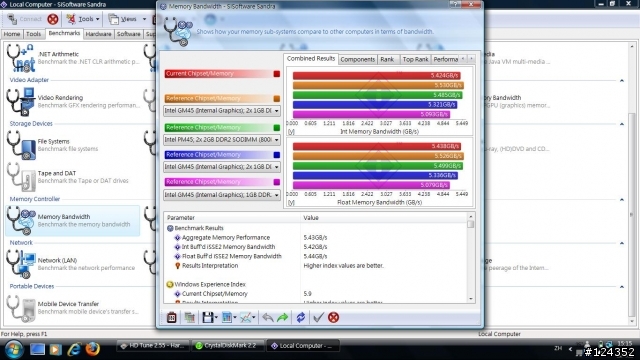Click the Connect toolbar button
Screen dimensions: 640x360
(x=25, y=19)
